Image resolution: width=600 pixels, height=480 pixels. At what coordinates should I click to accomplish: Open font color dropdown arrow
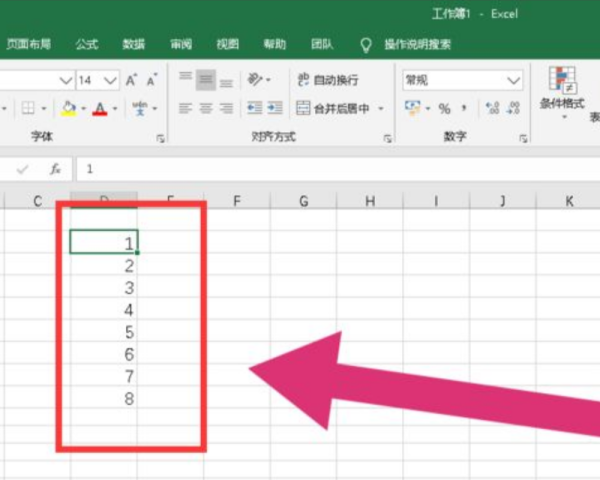pos(115,109)
